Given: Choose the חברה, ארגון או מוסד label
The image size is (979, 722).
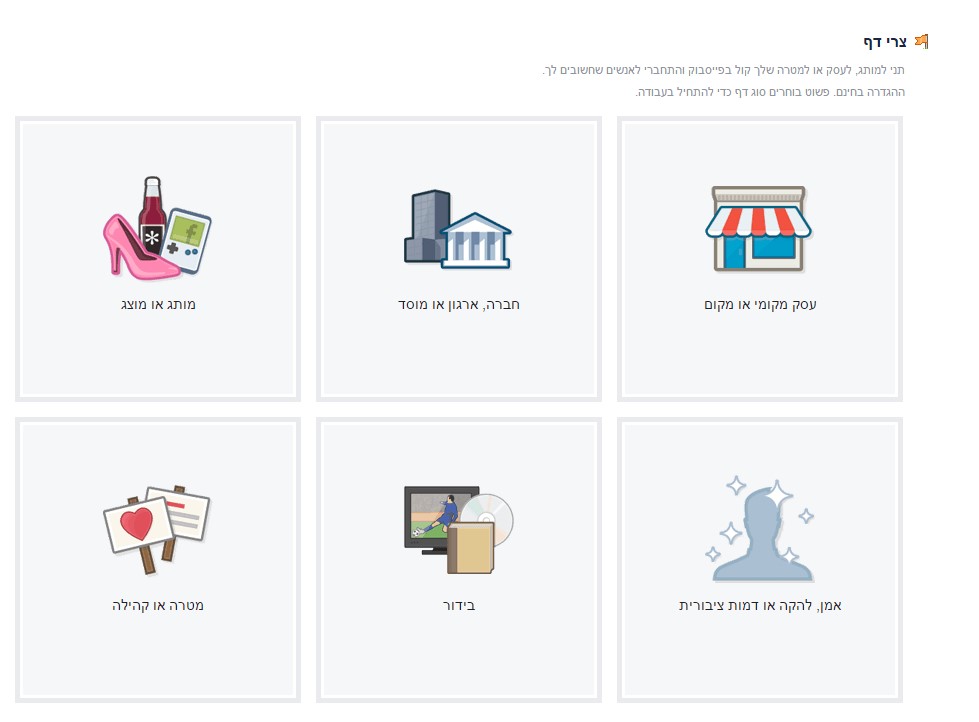Looking at the screenshot, I should (459, 305).
